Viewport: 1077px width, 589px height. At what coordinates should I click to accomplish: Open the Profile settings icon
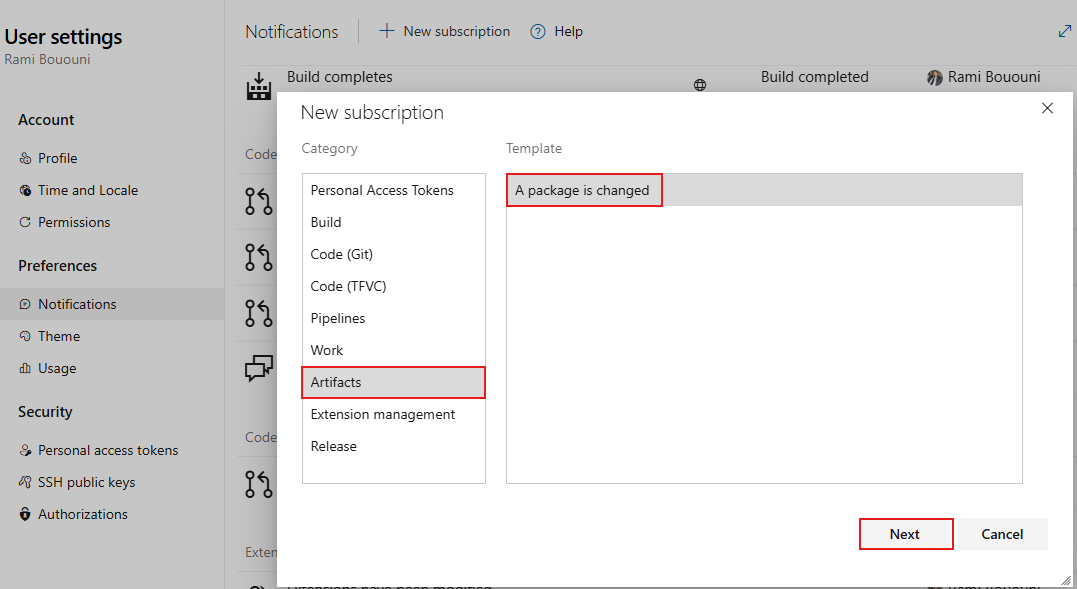25,157
